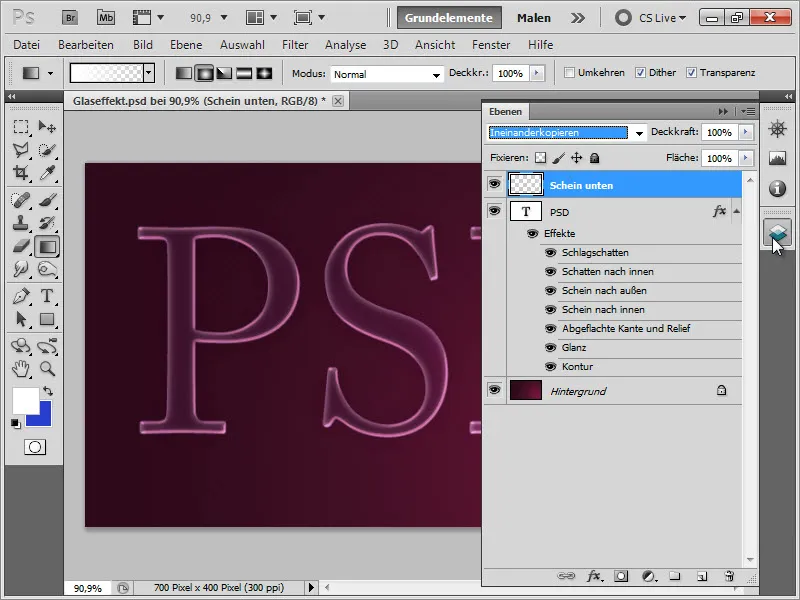Select the Rectangle shape tool

[x=47, y=319]
